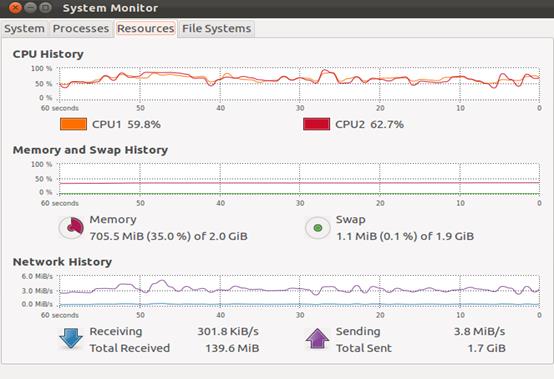Click the Memory pie chart icon
This screenshot has width=554, height=379.
point(71,228)
